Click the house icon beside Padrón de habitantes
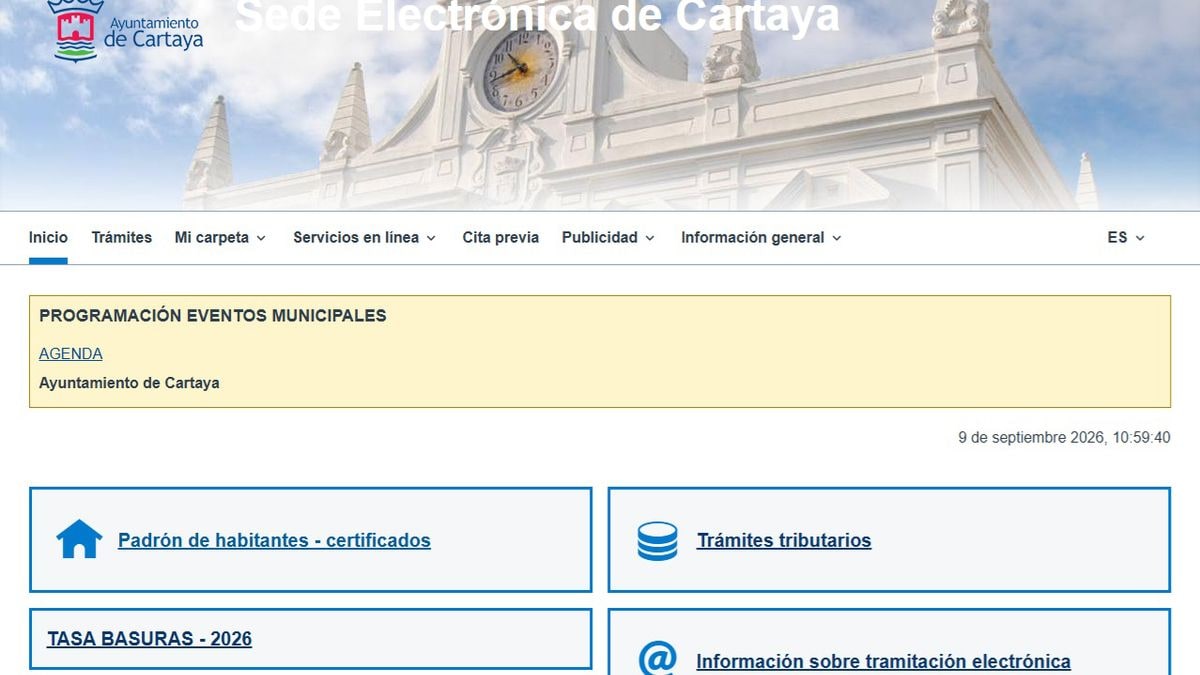The image size is (1200, 675). click(79, 539)
